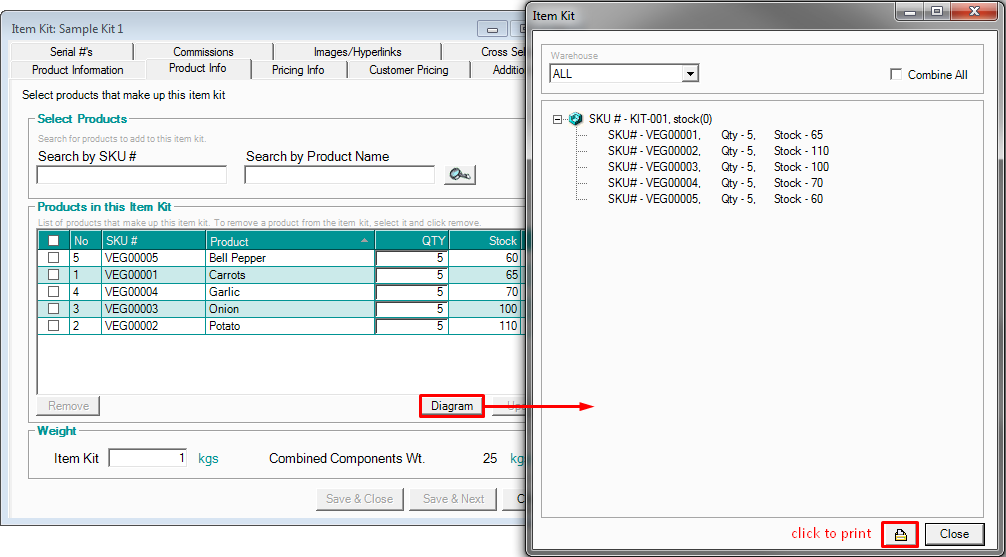
Task: Click the print icon button
Action: coord(900,534)
